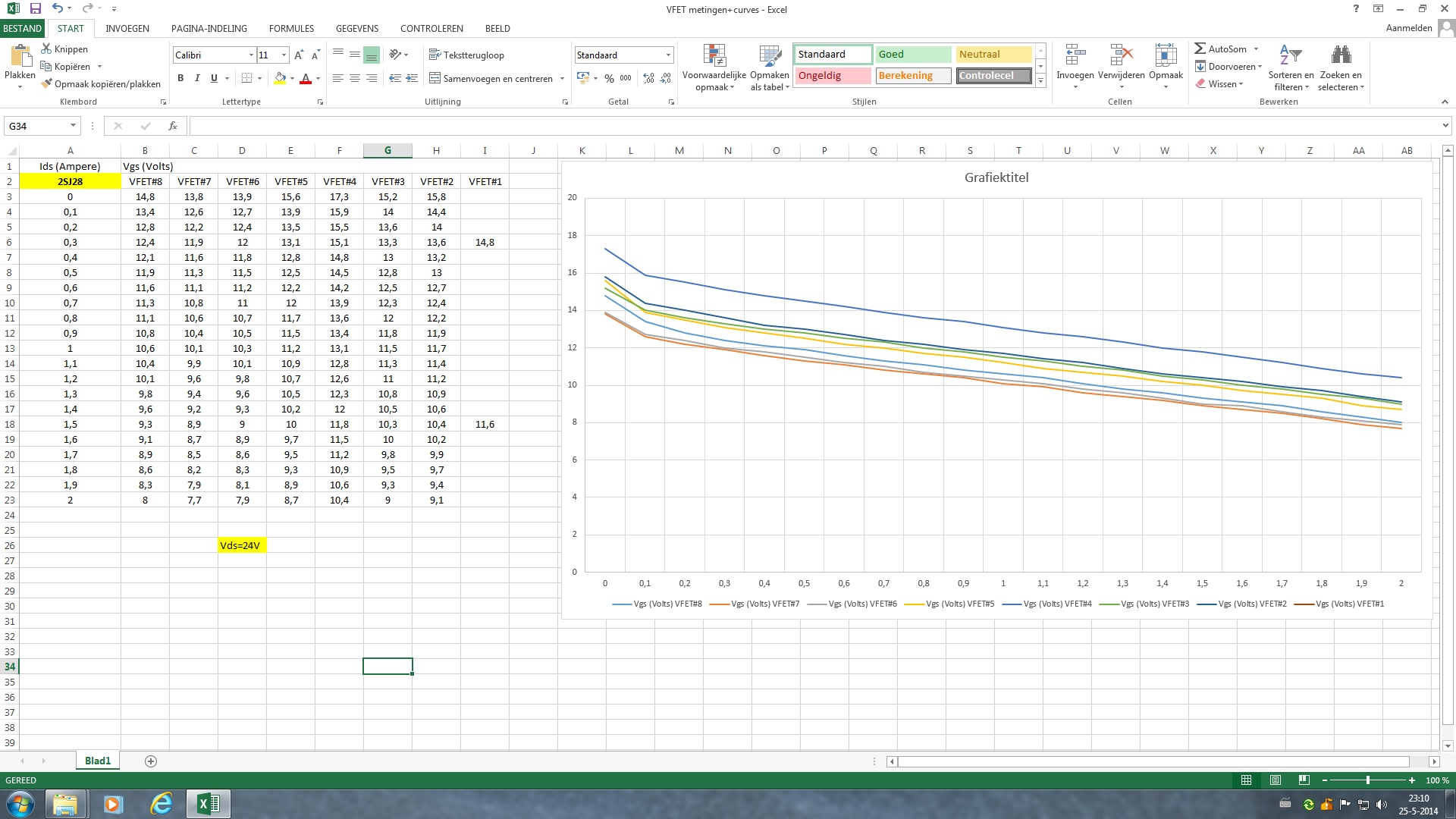Switch to the INVOEGEN tab

(x=127, y=28)
